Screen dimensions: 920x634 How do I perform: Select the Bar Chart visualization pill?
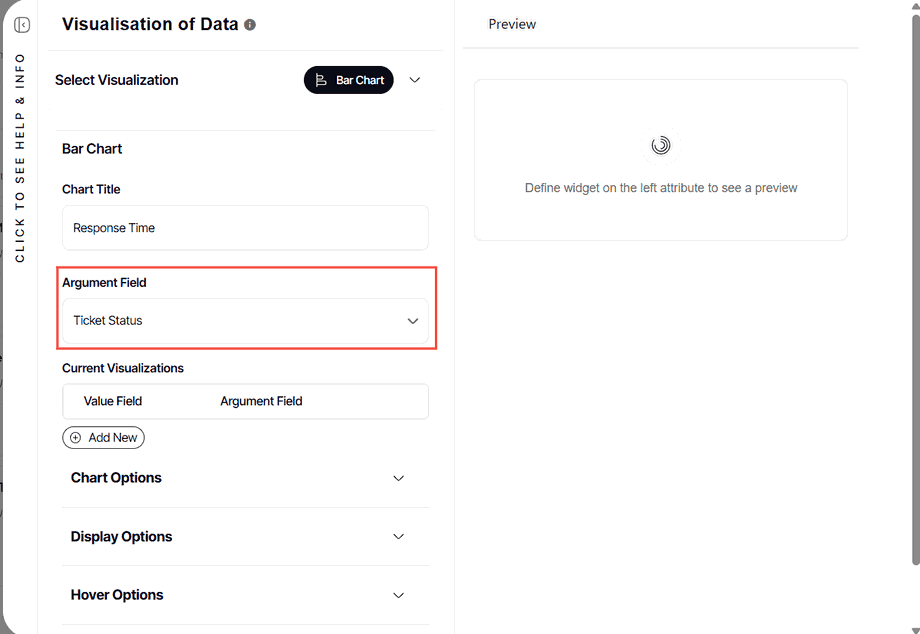point(349,80)
